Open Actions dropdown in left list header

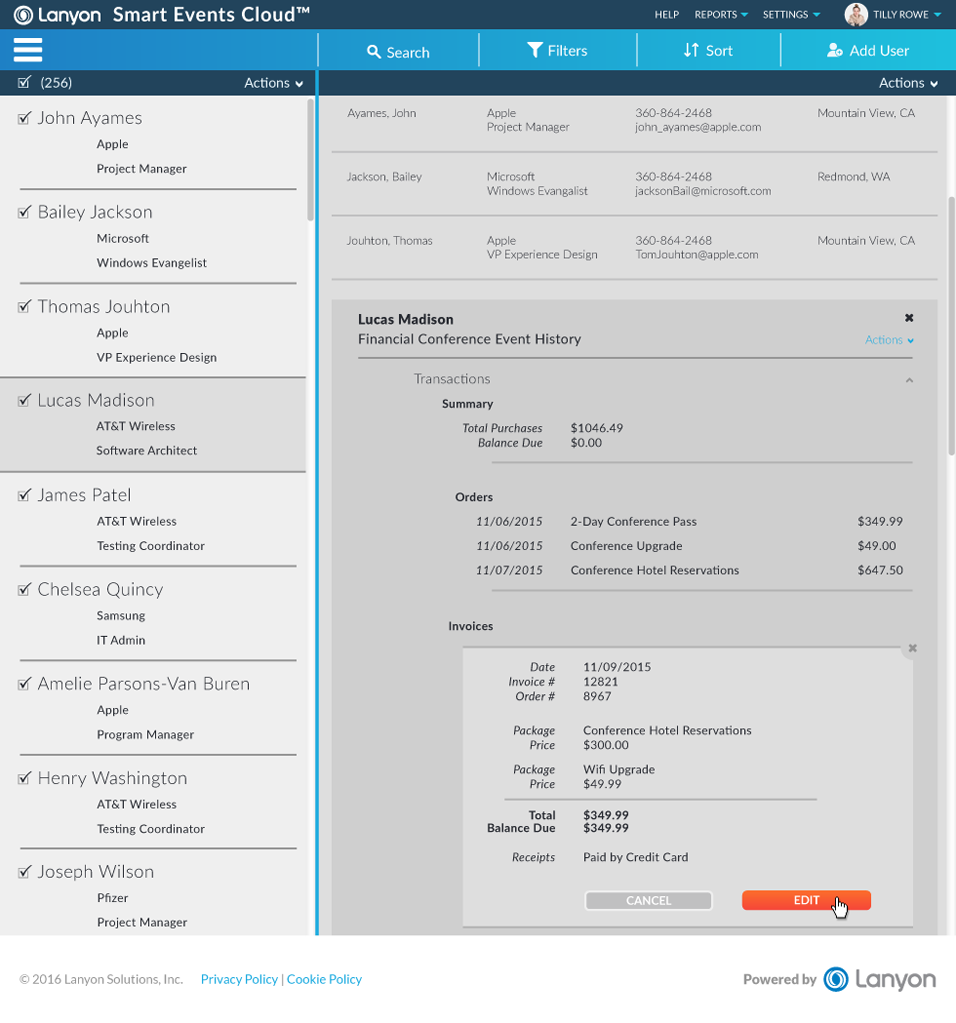(x=273, y=83)
